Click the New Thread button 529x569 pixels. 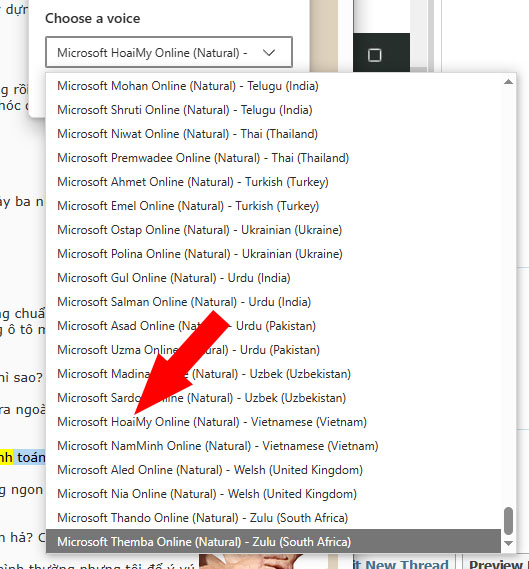403,563
